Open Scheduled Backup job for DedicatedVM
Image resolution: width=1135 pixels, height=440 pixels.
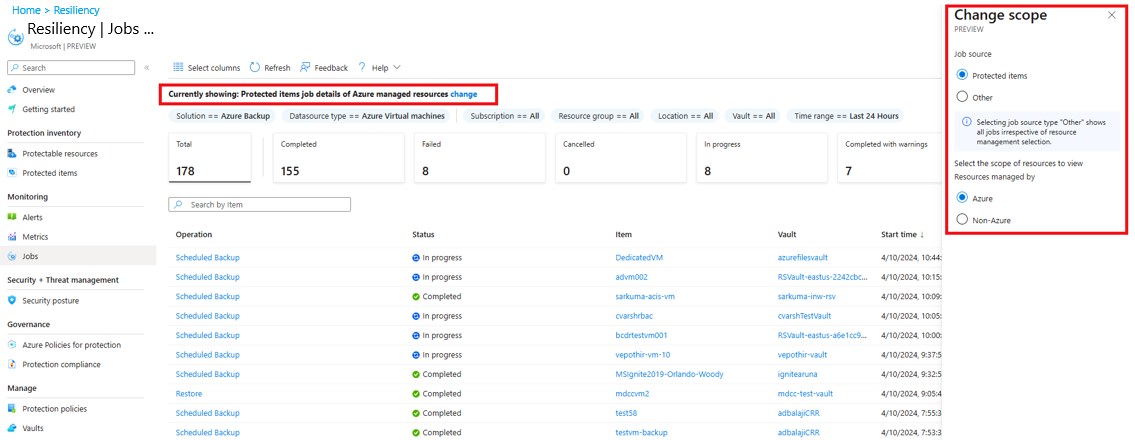tap(208, 257)
